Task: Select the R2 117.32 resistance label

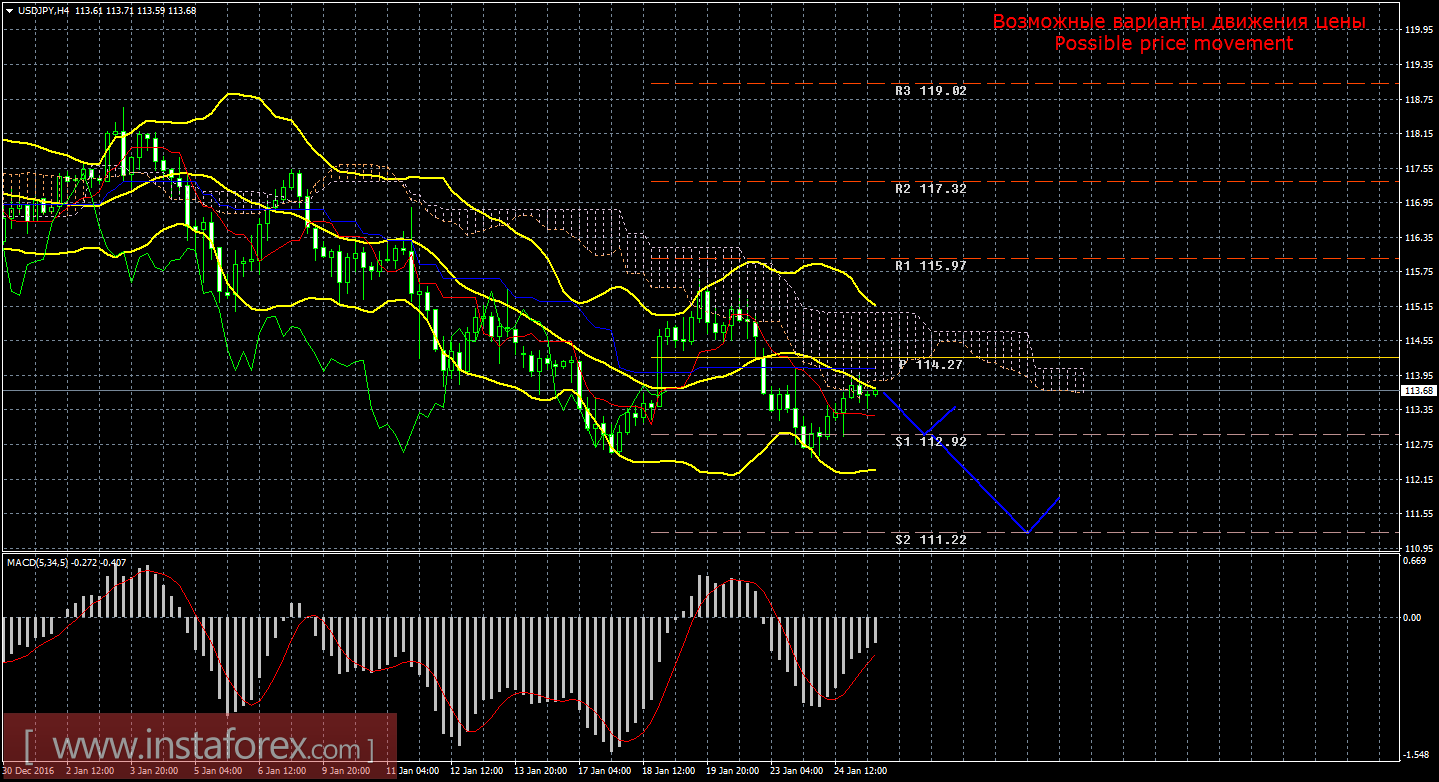Action: click(x=930, y=188)
